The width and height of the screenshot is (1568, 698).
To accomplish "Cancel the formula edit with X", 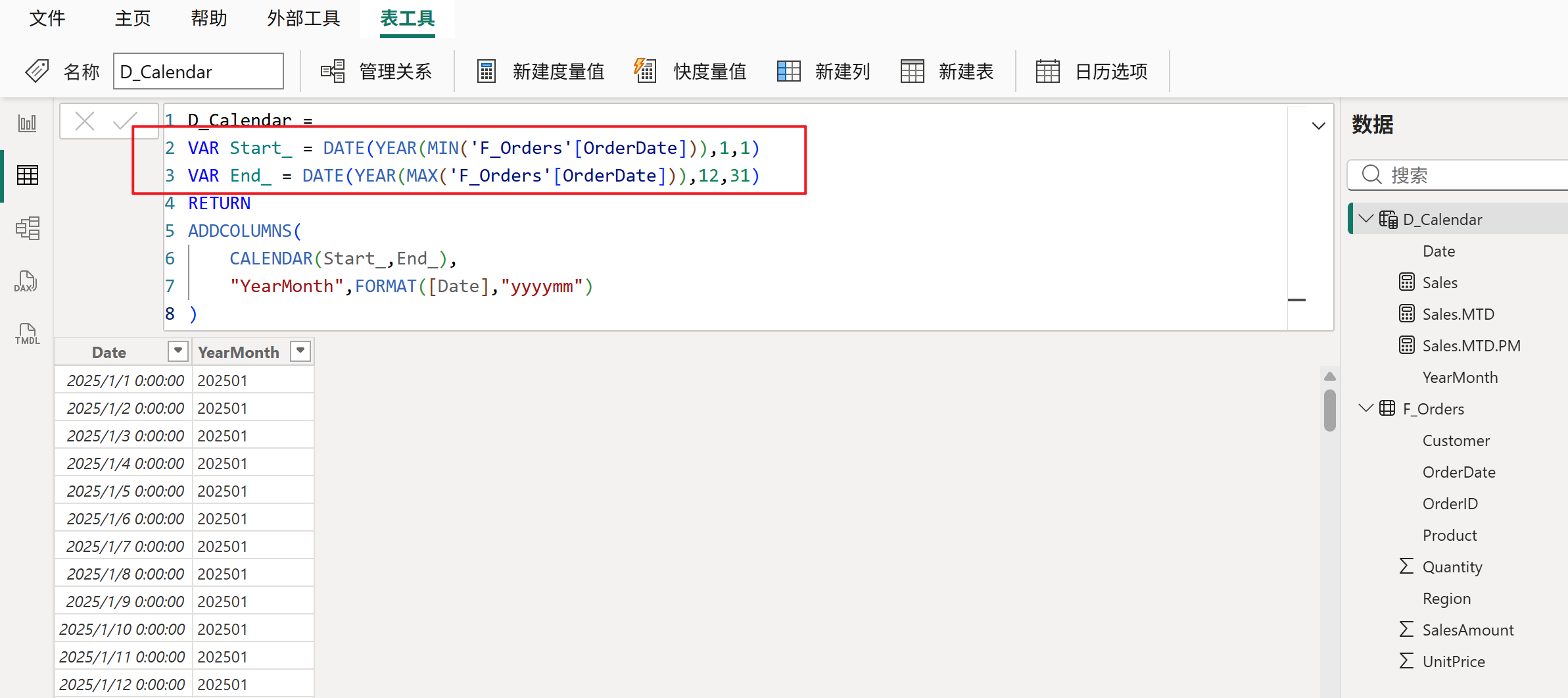I will click(85, 121).
